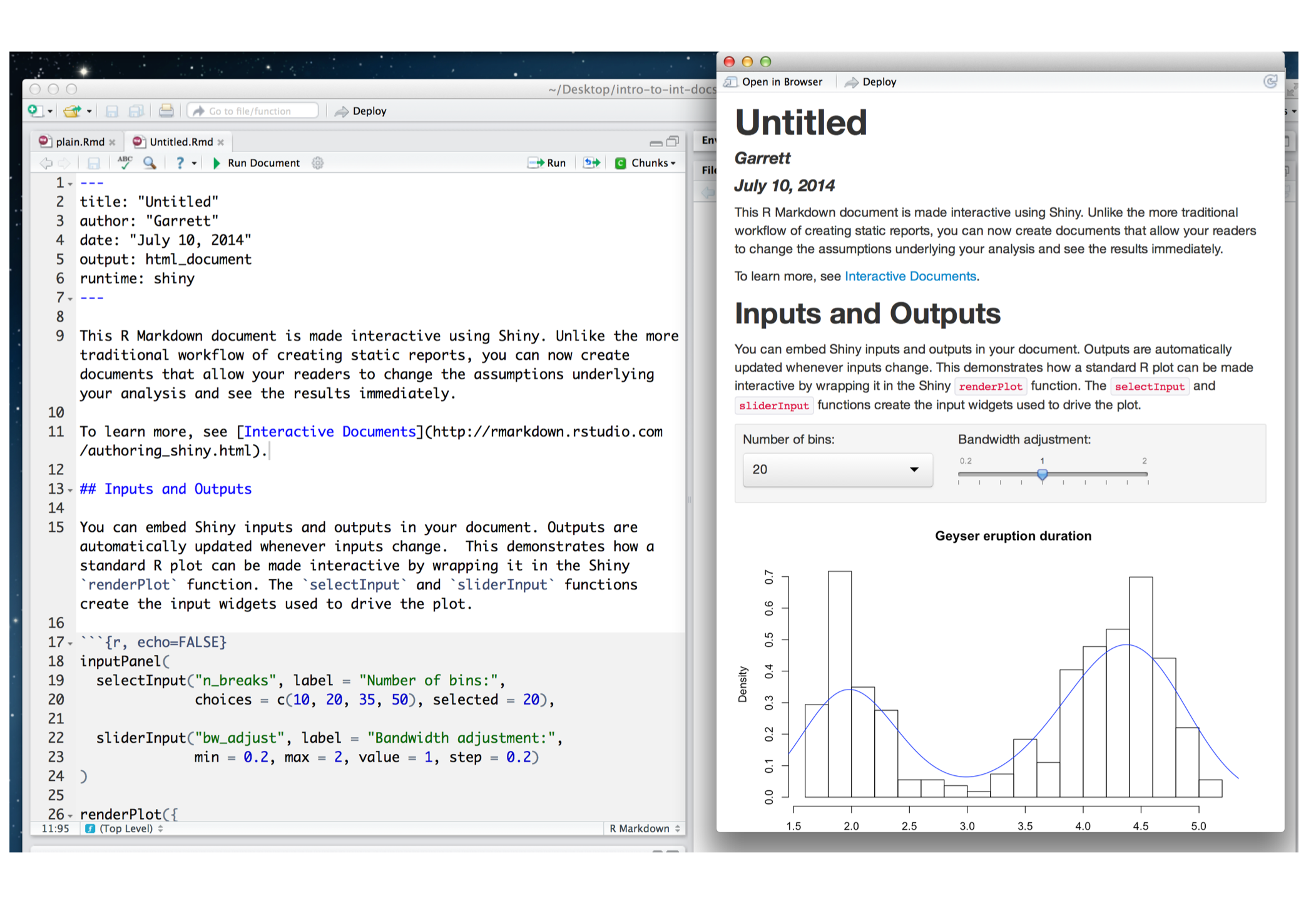Click the Run Document icon
This screenshot has width=1316, height=906.
[213, 163]
